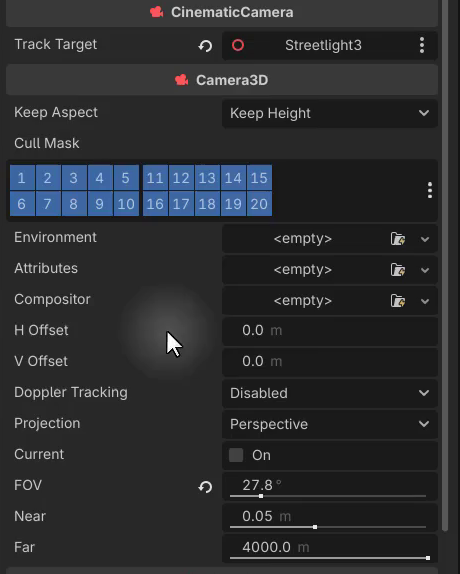Image resolution: width=460 pixels, height=574 pixels.
Task: Click the FOV value field showing 27.8
Action: point(330,485)
